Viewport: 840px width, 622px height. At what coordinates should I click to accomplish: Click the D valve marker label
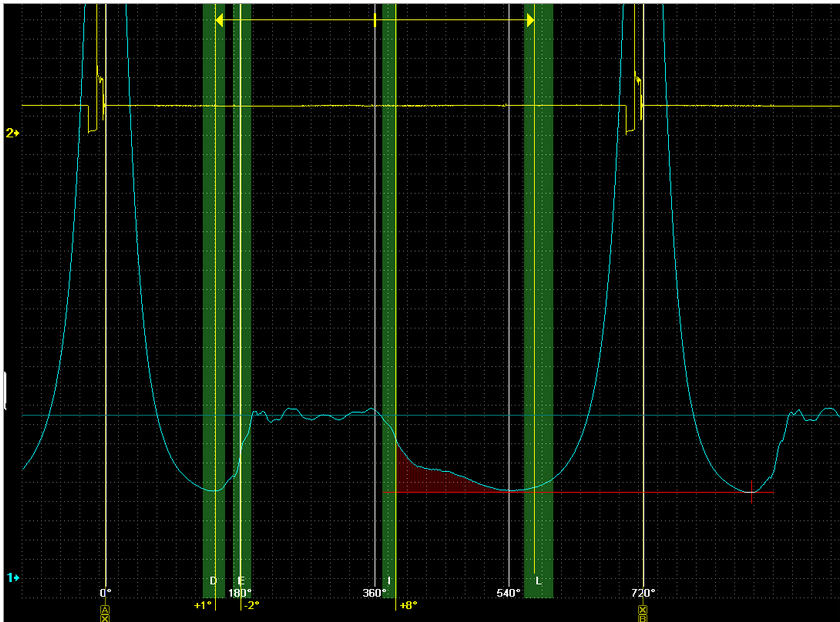click(213, 581)
